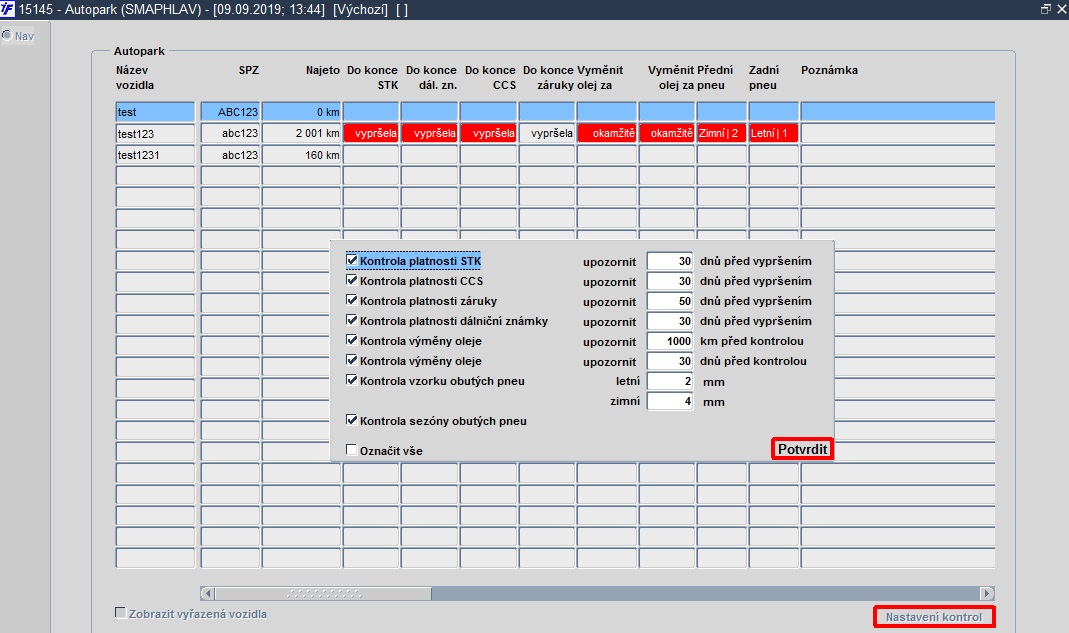
Task: Select the test1231 vehicle row name
Action: (155, 155)
